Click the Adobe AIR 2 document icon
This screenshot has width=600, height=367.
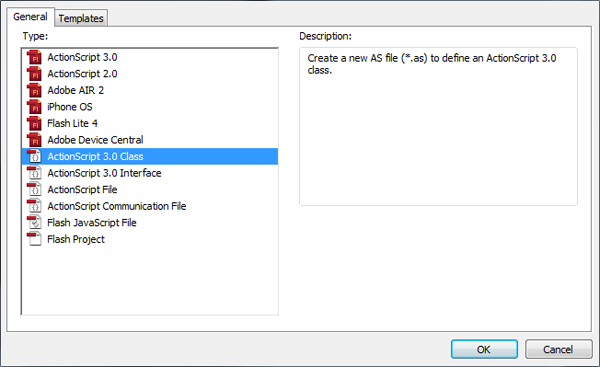(x=34, y=90)
